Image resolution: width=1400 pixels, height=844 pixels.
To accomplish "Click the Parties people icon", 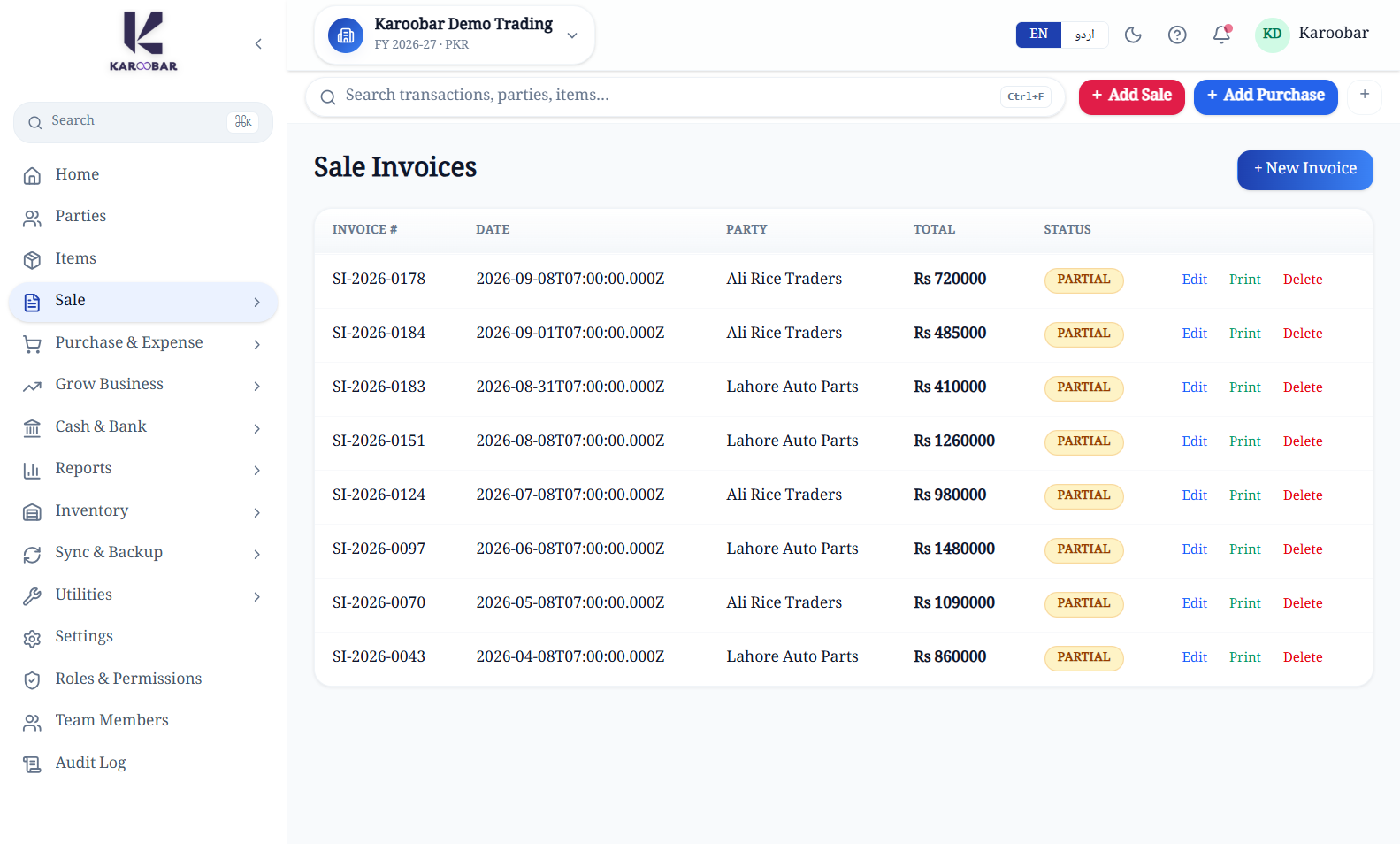I will [x=32, y=218].
